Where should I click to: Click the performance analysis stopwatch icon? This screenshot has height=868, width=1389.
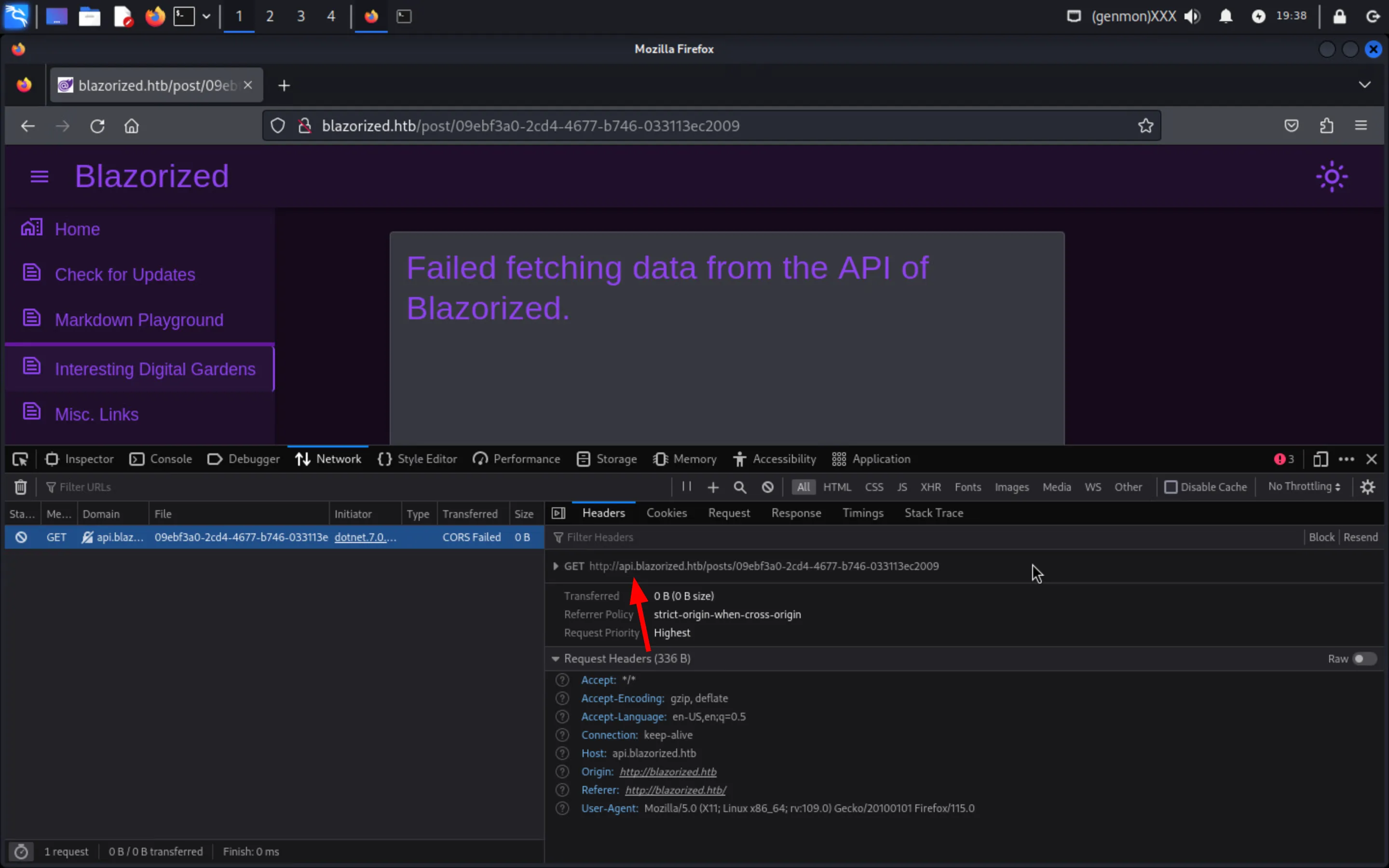pyautogui.click(x=21, y=851)
